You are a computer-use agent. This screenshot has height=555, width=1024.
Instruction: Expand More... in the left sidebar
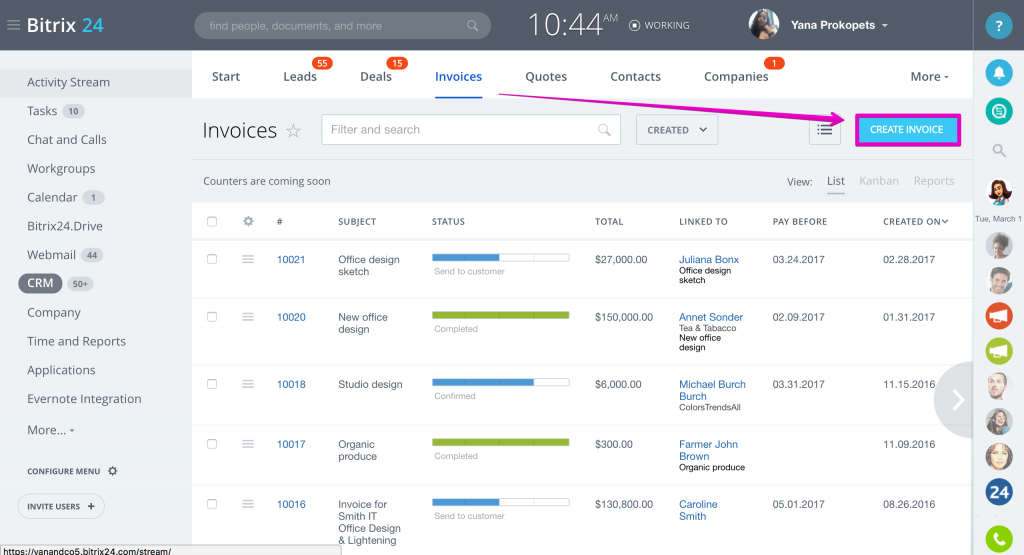coord(50,430)
